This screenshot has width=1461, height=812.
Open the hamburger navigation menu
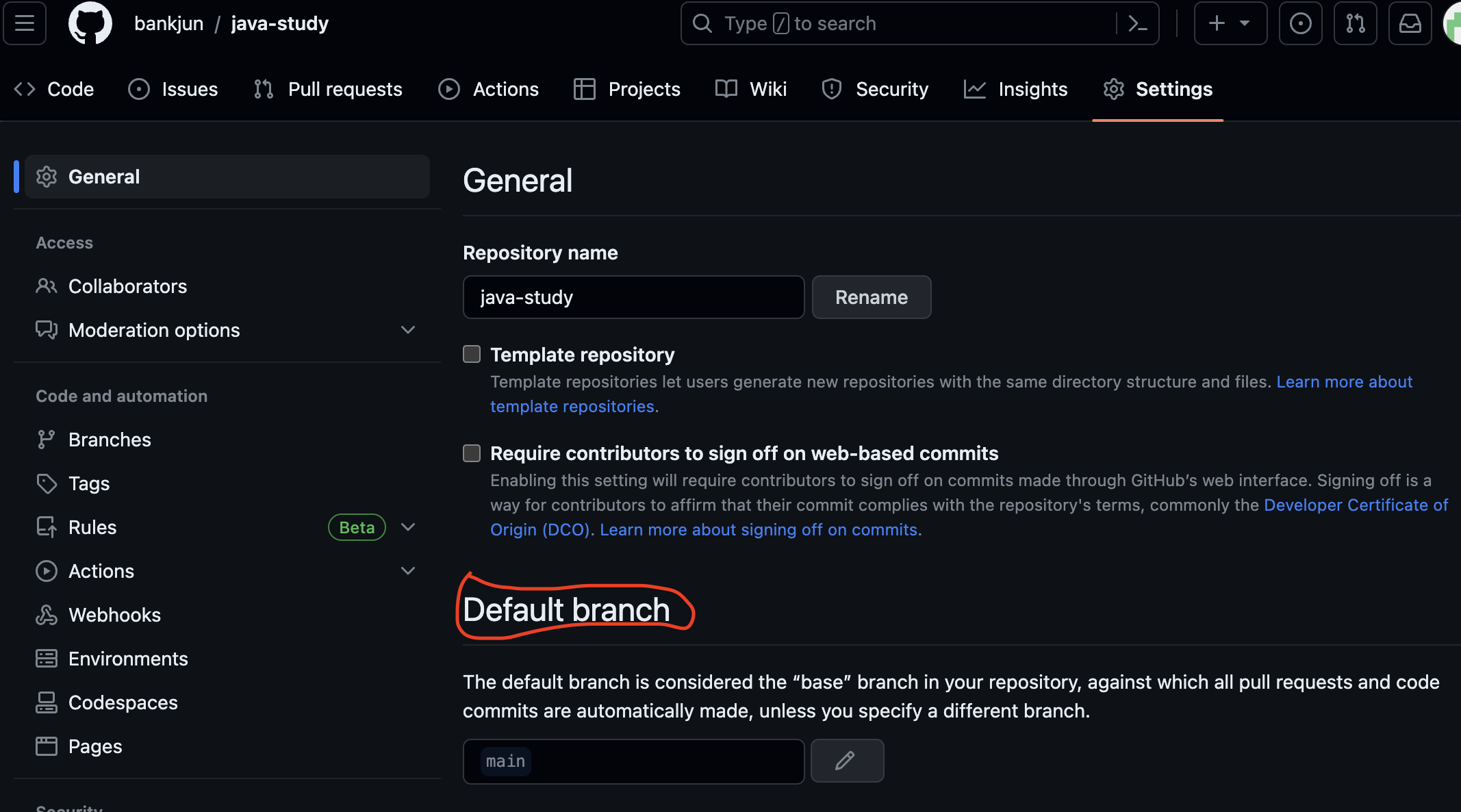pyautogui.click(x=25, y=23)
